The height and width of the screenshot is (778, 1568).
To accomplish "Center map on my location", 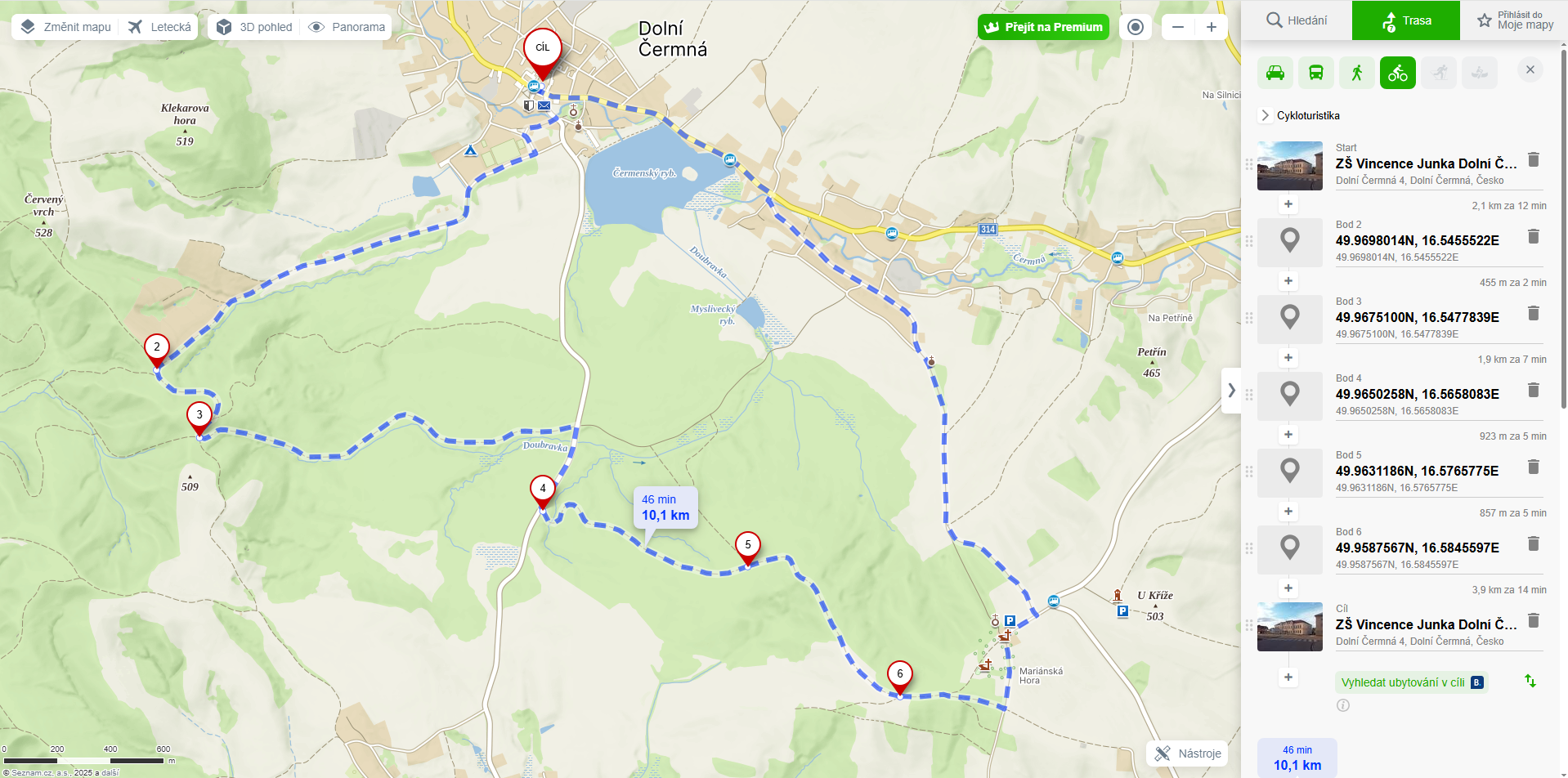I will 1136,27.
